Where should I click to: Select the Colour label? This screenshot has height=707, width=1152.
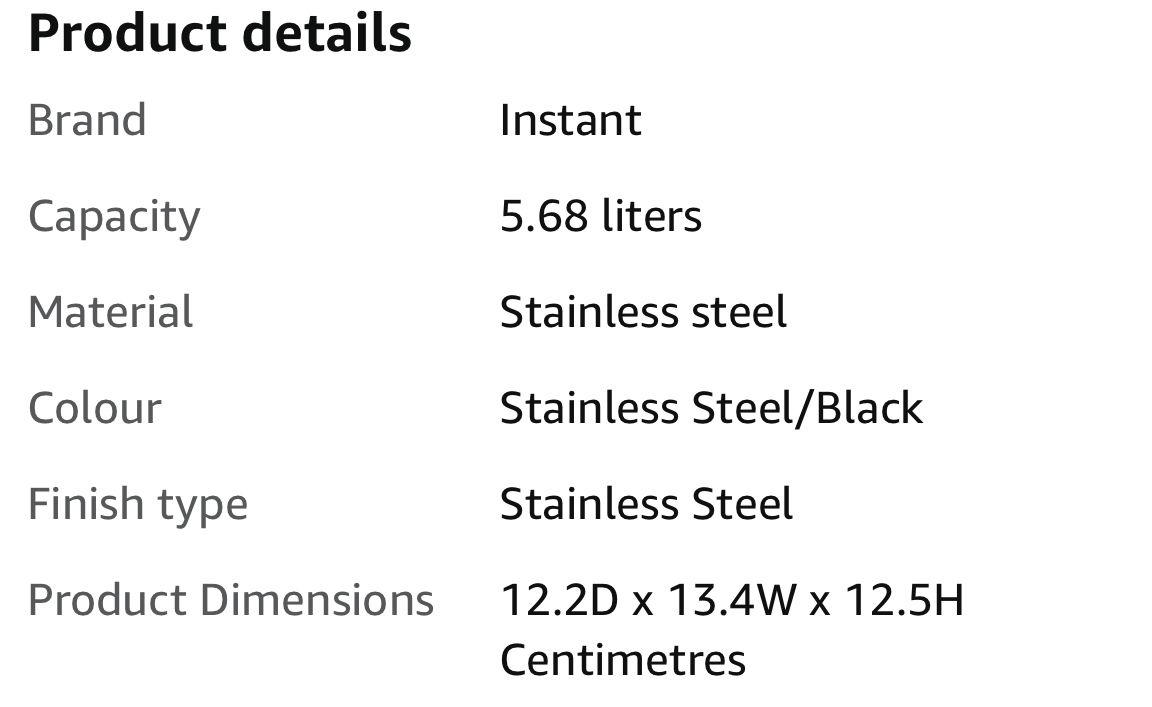coord(95,408)
